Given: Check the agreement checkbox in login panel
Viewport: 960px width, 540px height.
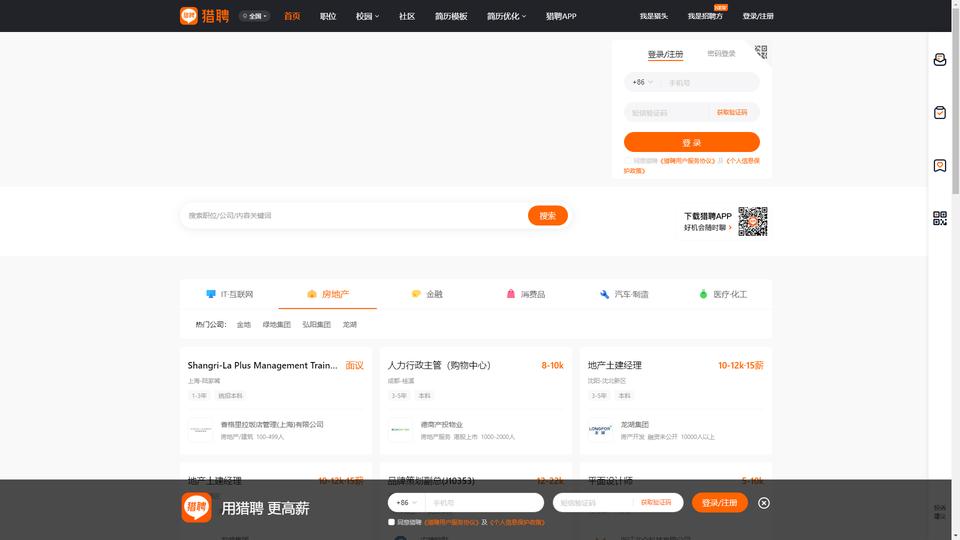Looking at the screenshot, I should coord(628,161).
